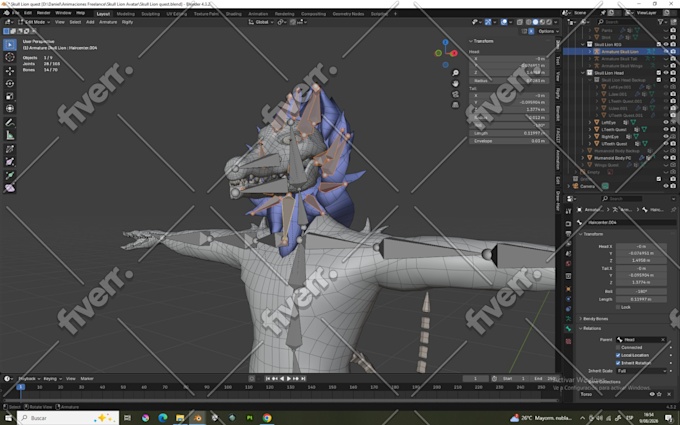Screen dimensions: 680x425
Task: Hide RightEye in the outliner
Action: (666, 136)
